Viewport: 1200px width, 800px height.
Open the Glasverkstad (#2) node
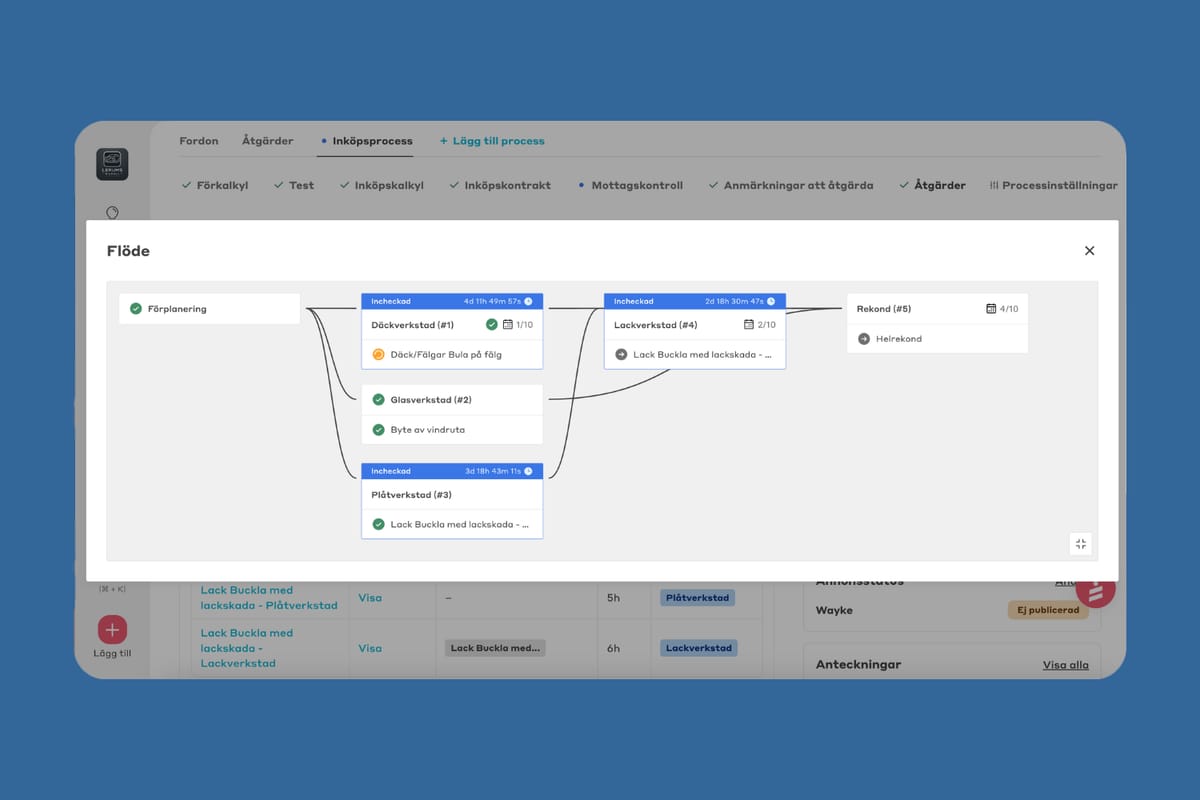pos(430,400)
